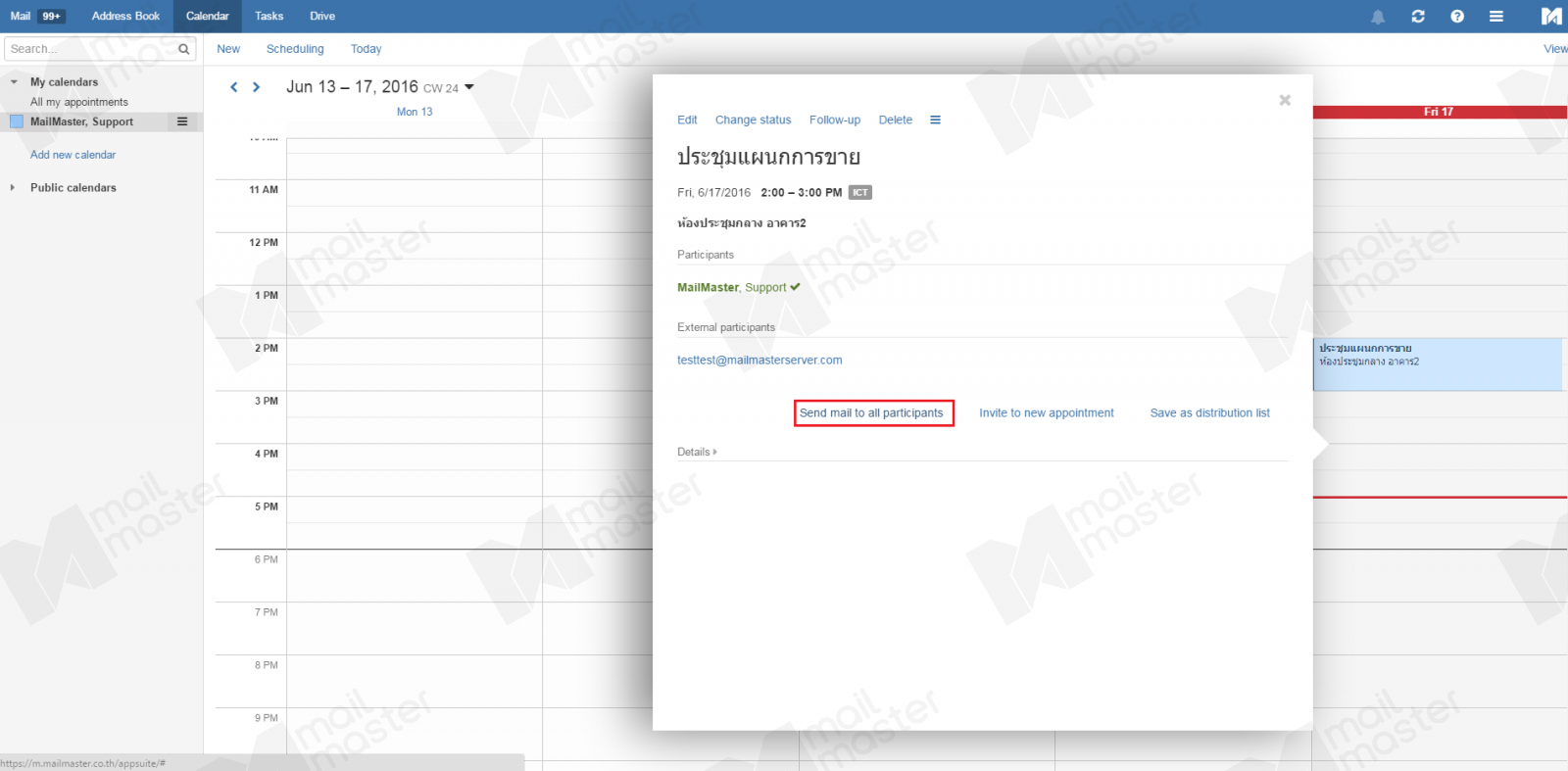Expand Public calendars section
This screenshot has height=771, width=1568.
tap(13, 188)
